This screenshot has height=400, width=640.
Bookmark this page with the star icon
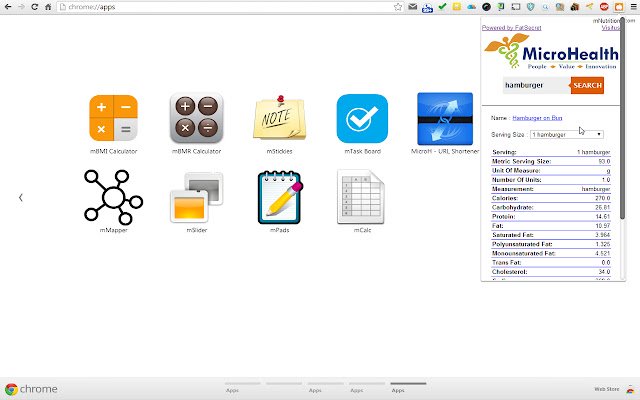[398, 7]
